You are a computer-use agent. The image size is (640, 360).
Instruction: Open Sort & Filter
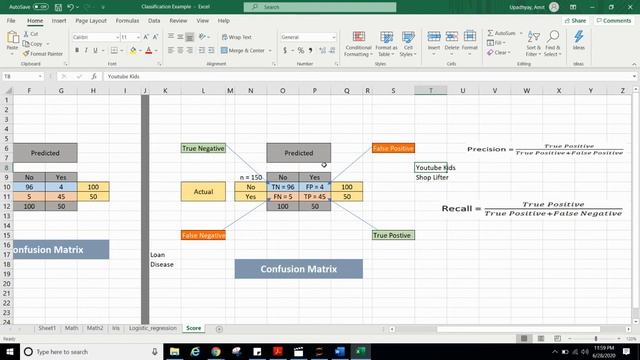533,44
